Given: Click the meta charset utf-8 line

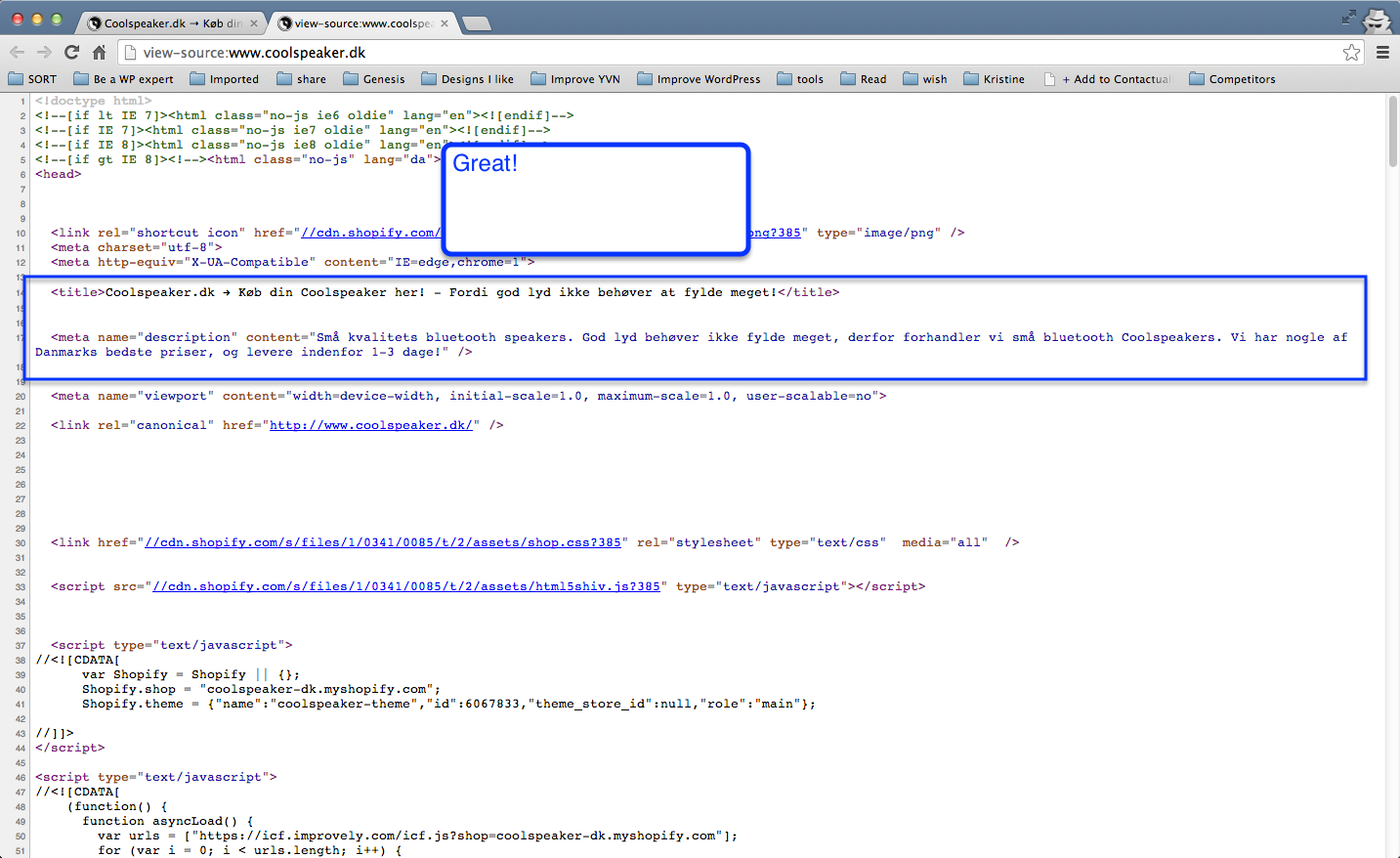Looking at the screenshot, I should click(x=137, y=247).
